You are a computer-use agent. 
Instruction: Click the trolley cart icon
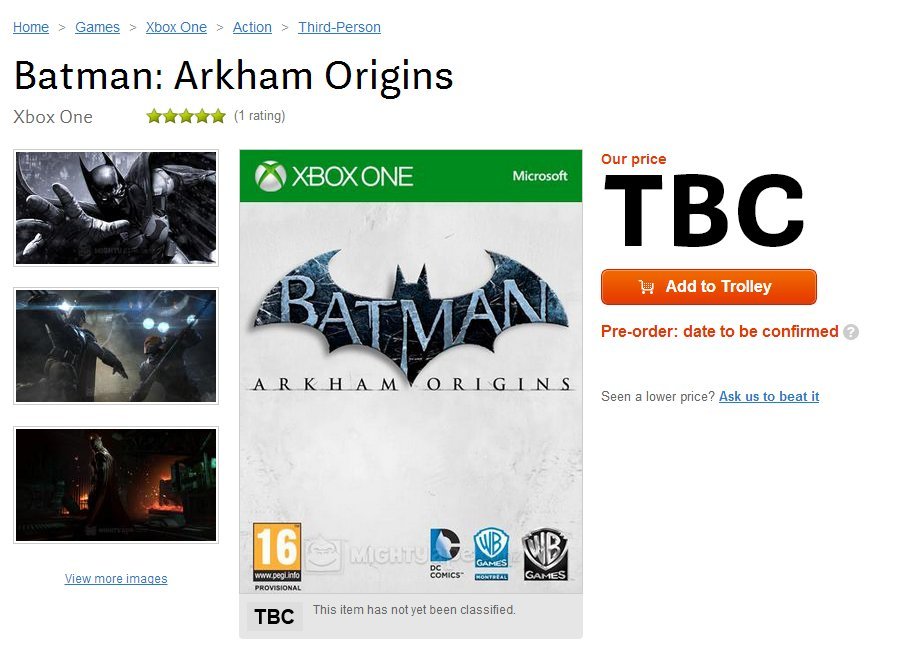[647, 287]
